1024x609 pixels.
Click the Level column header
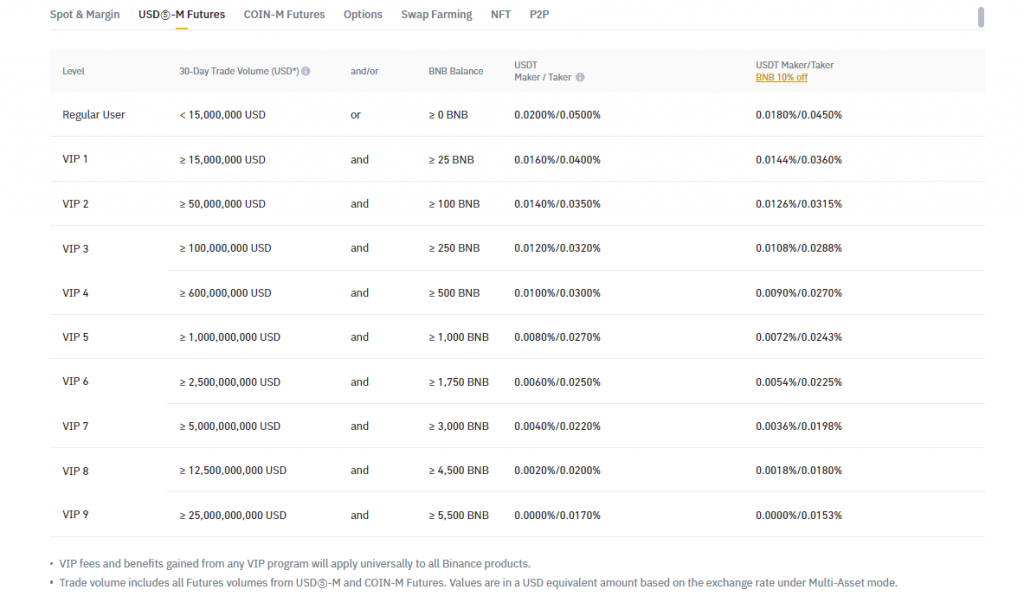click(73, 72)
